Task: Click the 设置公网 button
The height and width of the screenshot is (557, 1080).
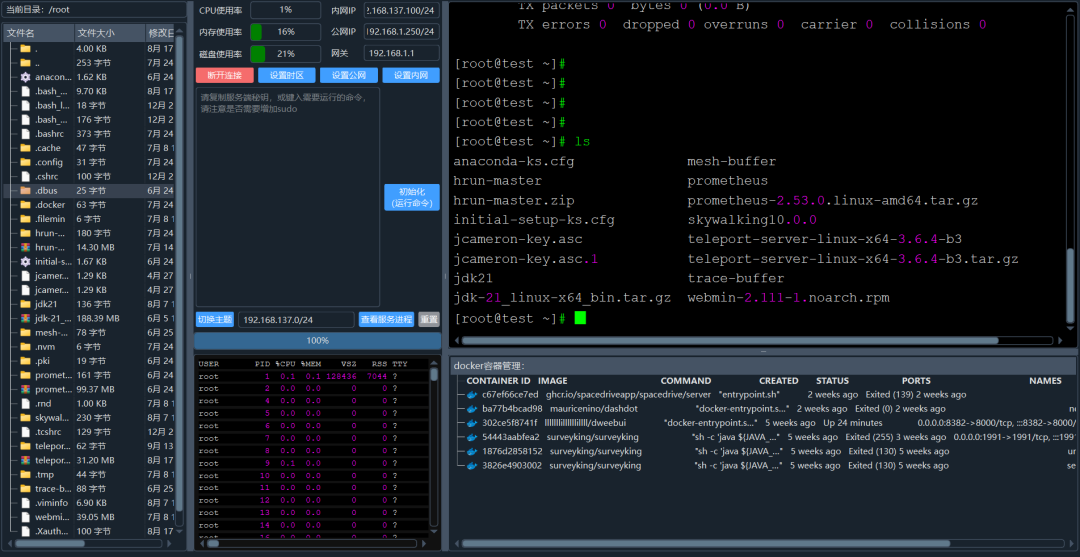Action: (349, 75)
